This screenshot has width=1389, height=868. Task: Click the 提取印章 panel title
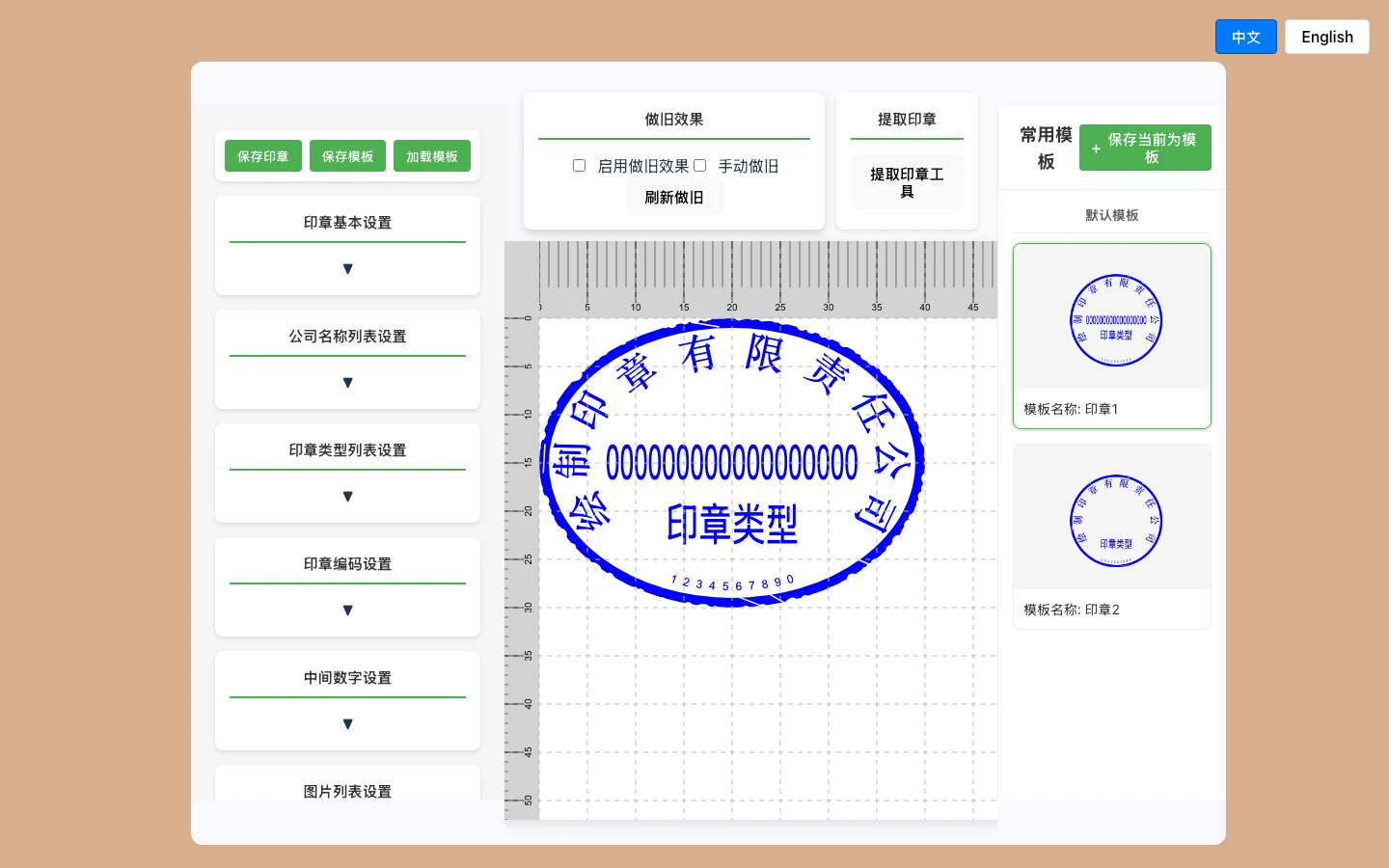click(x=907, y=120)
